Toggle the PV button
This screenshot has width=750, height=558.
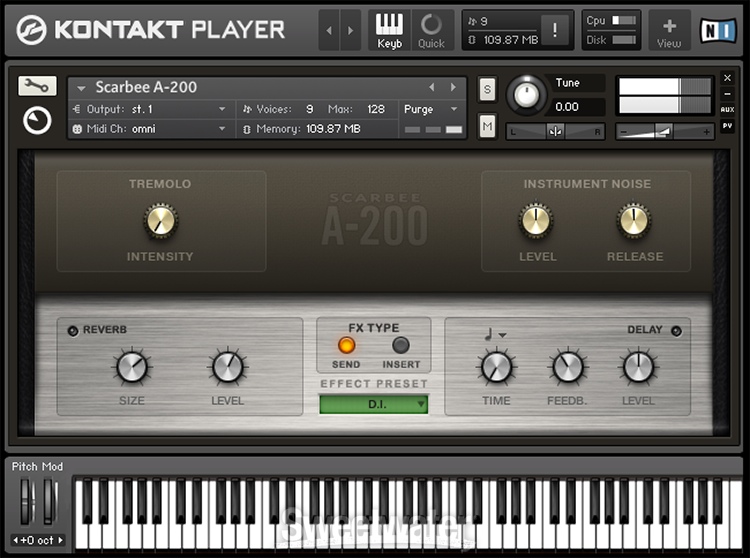point(727,126)
